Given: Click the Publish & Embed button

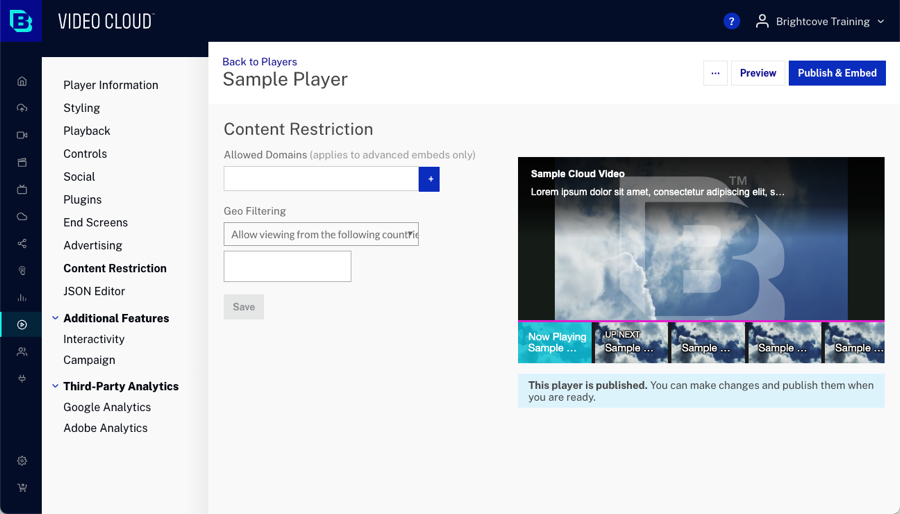Looking at the screenshot, I should (837, 73).
